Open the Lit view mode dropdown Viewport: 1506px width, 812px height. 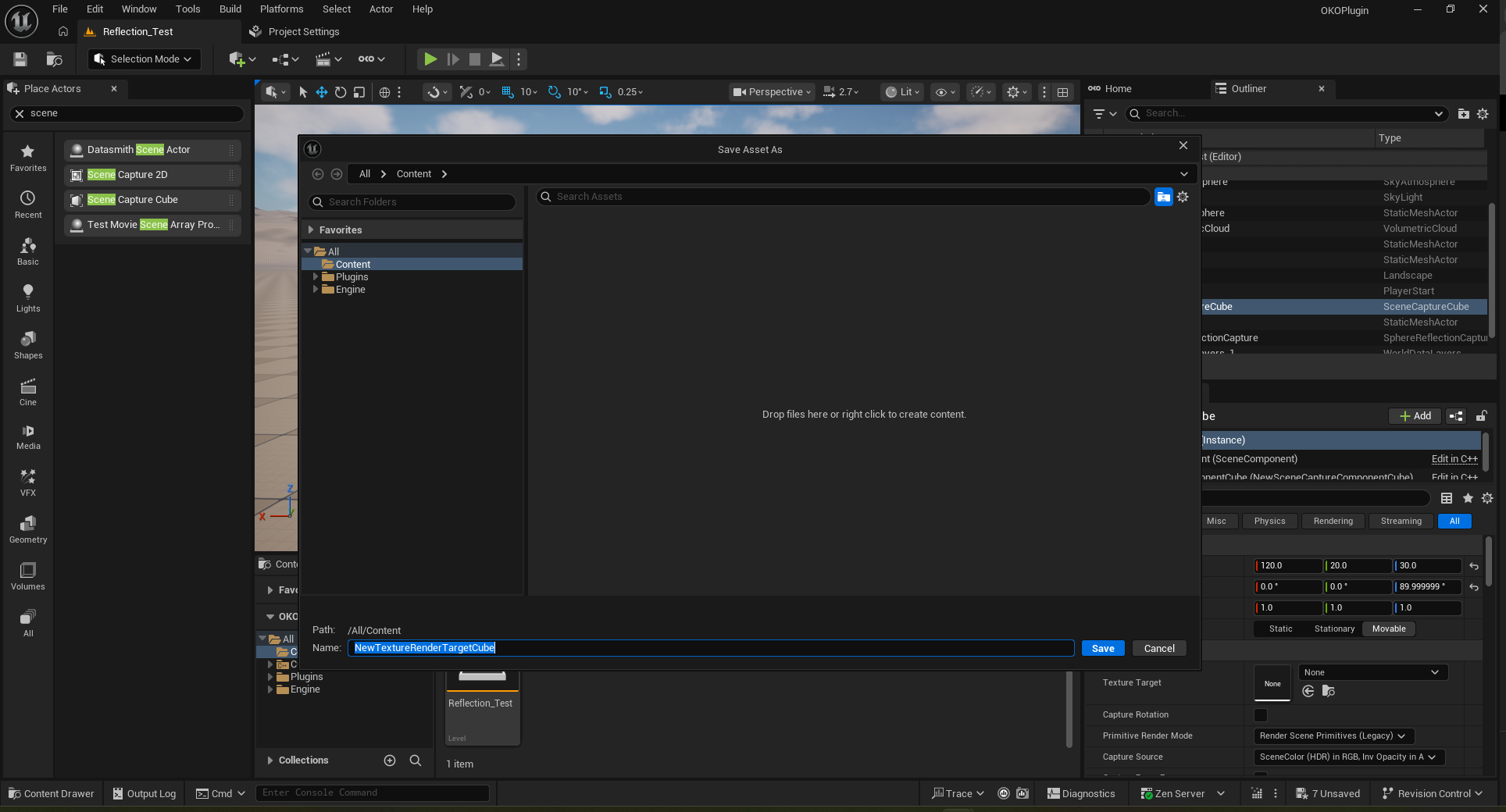point(902,92)
